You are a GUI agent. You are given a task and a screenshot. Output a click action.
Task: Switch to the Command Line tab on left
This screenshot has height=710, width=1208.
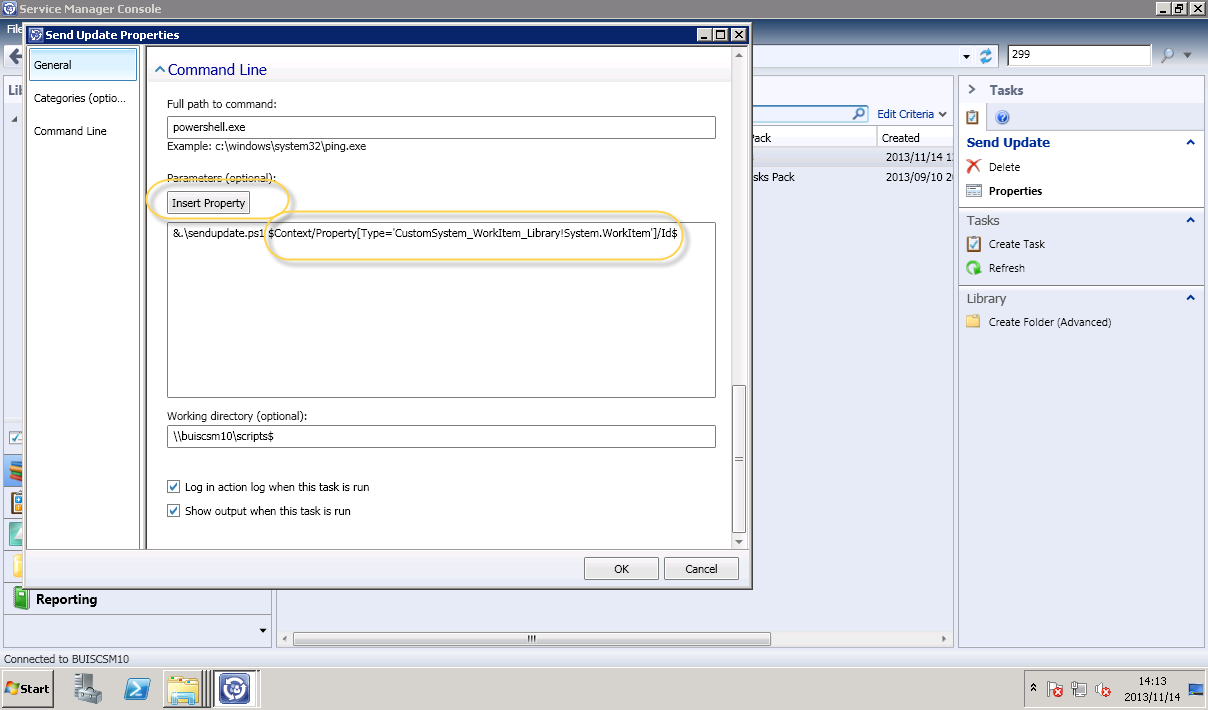pos(70,131)
